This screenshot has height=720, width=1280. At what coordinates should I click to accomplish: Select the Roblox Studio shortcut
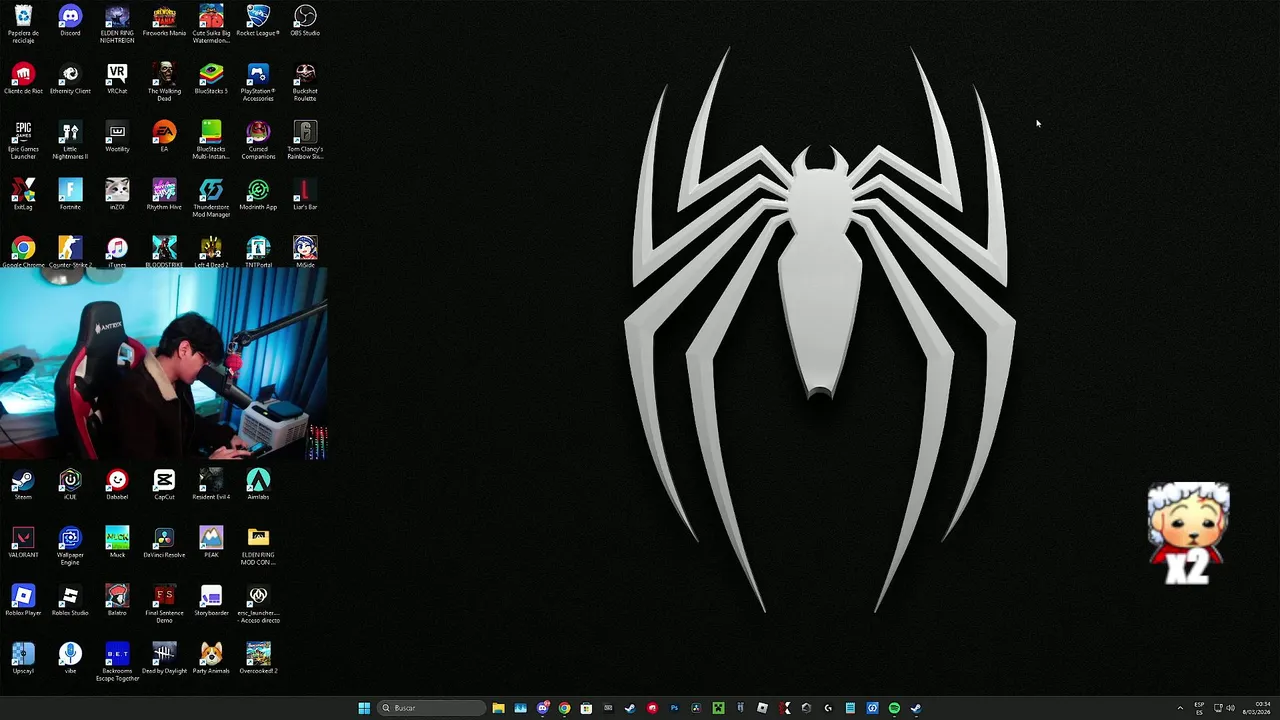(70, 601)
